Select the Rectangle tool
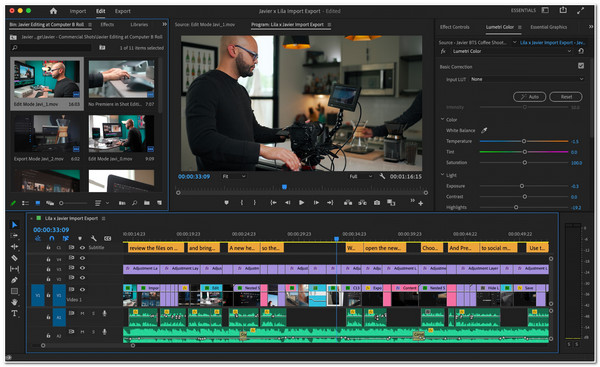The image size is (600, 367). click(14, 291)
